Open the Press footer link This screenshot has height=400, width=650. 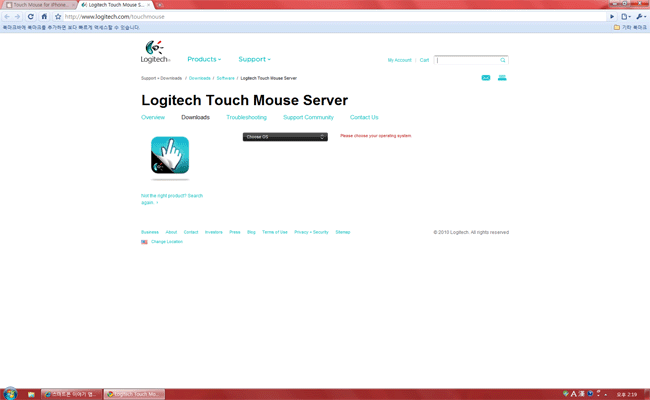tap(235, 232)
